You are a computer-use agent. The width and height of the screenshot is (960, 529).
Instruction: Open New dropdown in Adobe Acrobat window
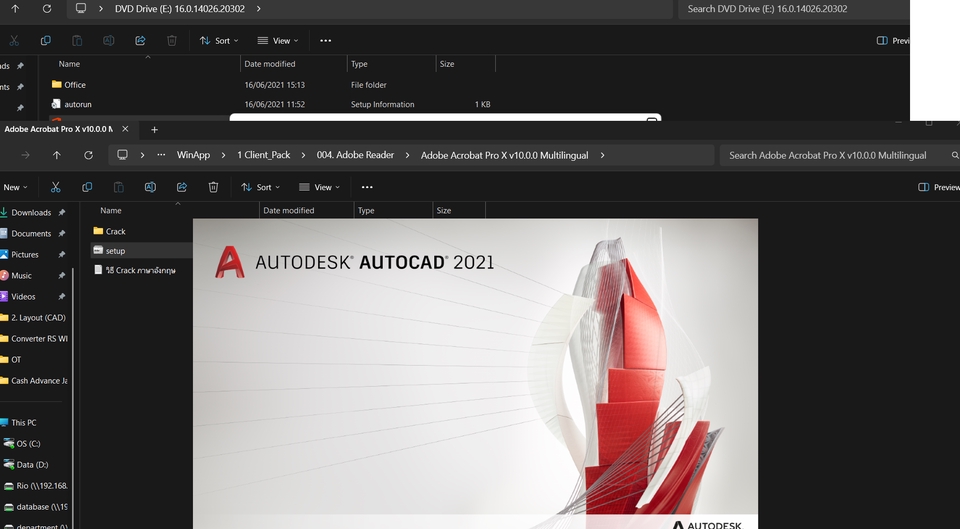pyautogui.click(x=15, y=187)
